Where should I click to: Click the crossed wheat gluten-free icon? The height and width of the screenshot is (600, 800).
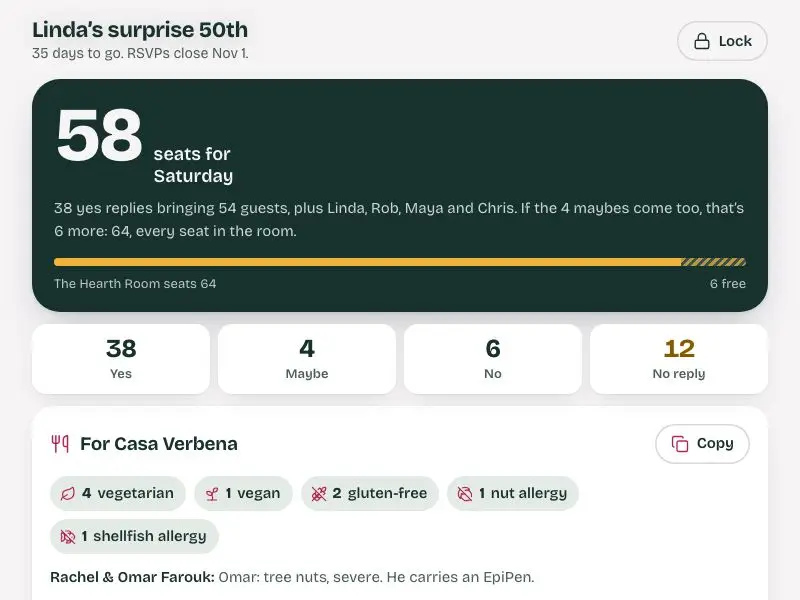pyautogui.click(x=319, y=494)
